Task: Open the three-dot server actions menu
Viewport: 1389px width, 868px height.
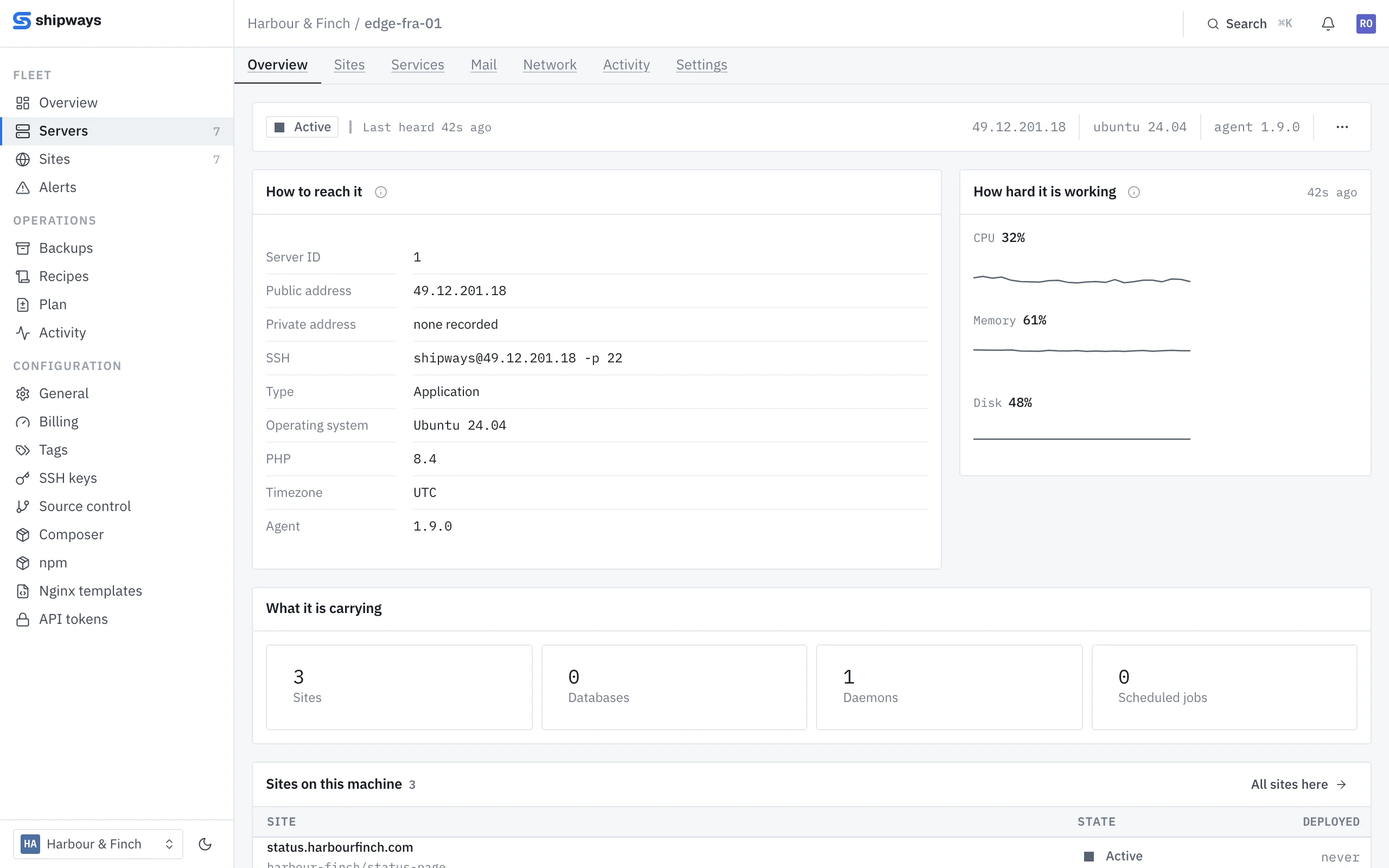Action: [x=1341, y=127]
